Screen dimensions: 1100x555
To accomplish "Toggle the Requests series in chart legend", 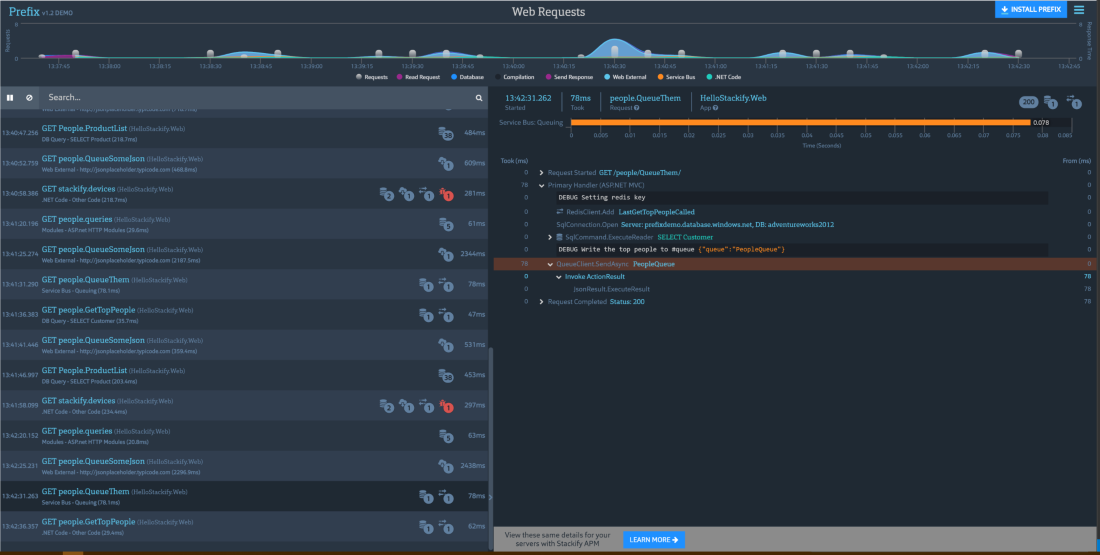I will 373,77.
